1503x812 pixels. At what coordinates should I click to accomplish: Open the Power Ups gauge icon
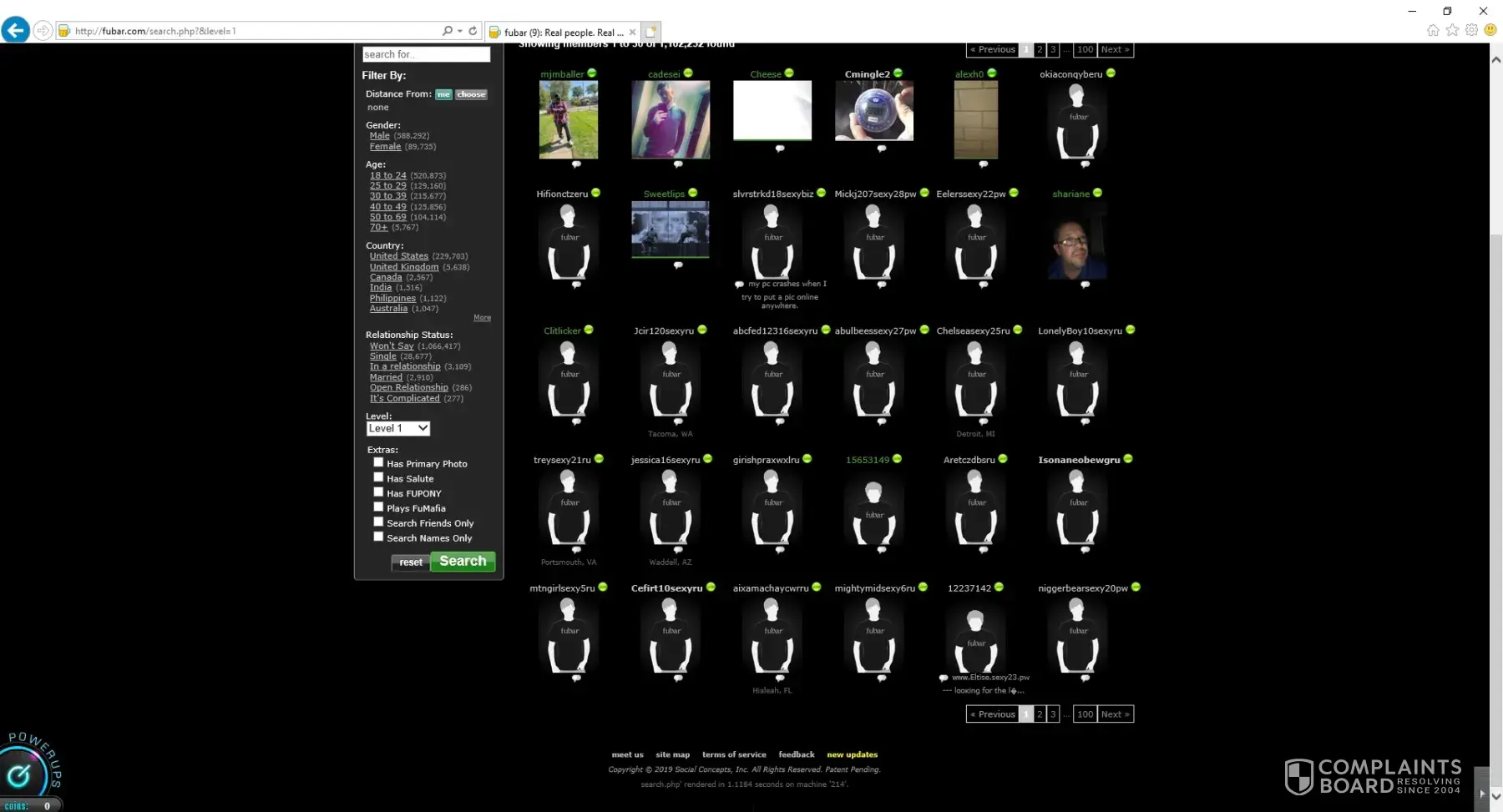click(19, 775)
